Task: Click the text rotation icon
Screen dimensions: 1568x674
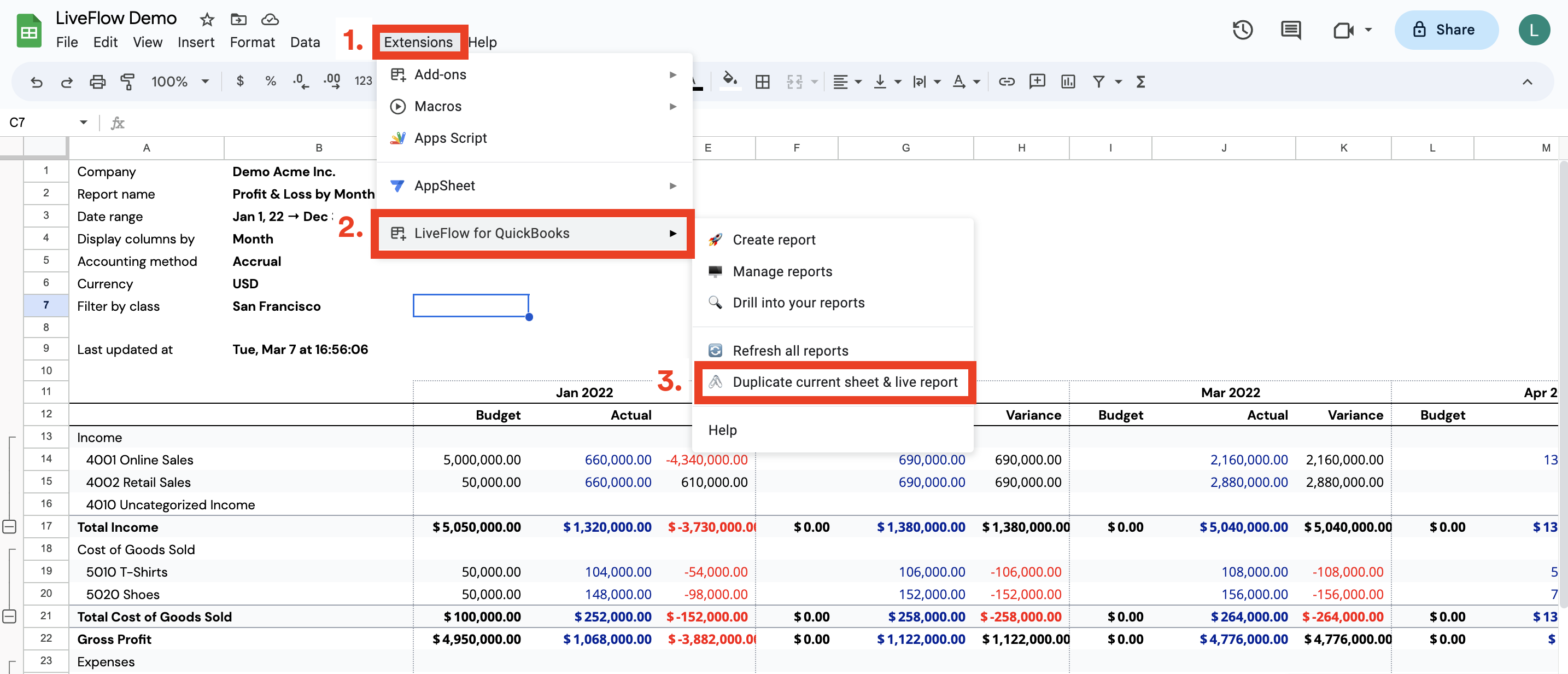Action: (959, 82)
